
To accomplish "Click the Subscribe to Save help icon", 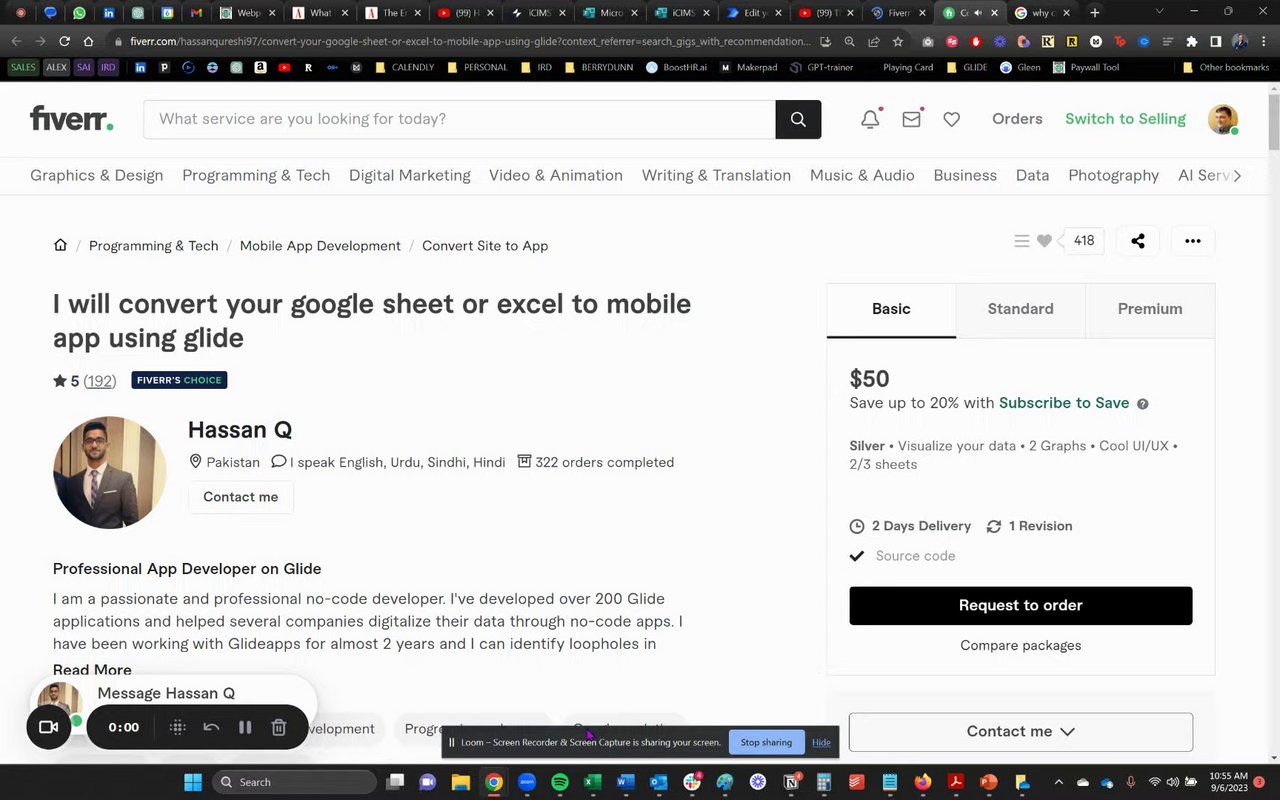I will pos(1142,404).
